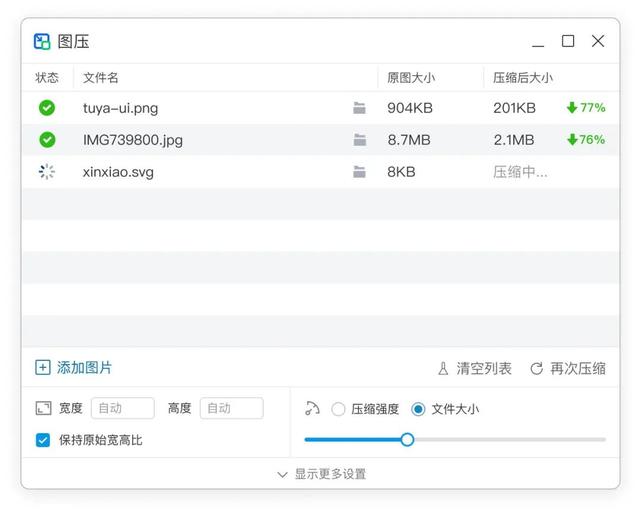Click green check status of tuya-ui.png
This screenshot has height=512, width=640.
pos(47,108)
